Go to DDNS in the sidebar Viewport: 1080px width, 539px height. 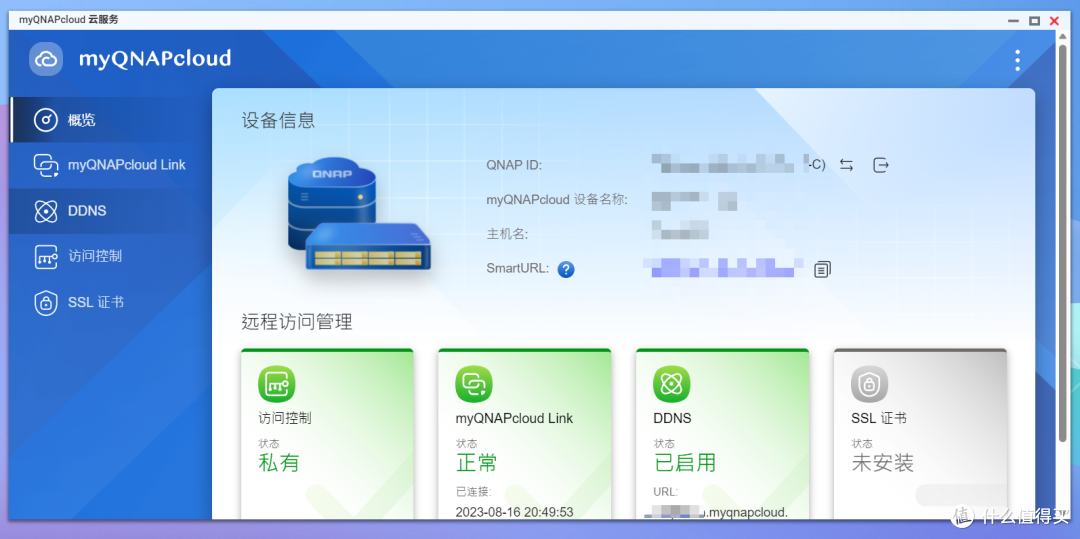click(x=110, y=211)
